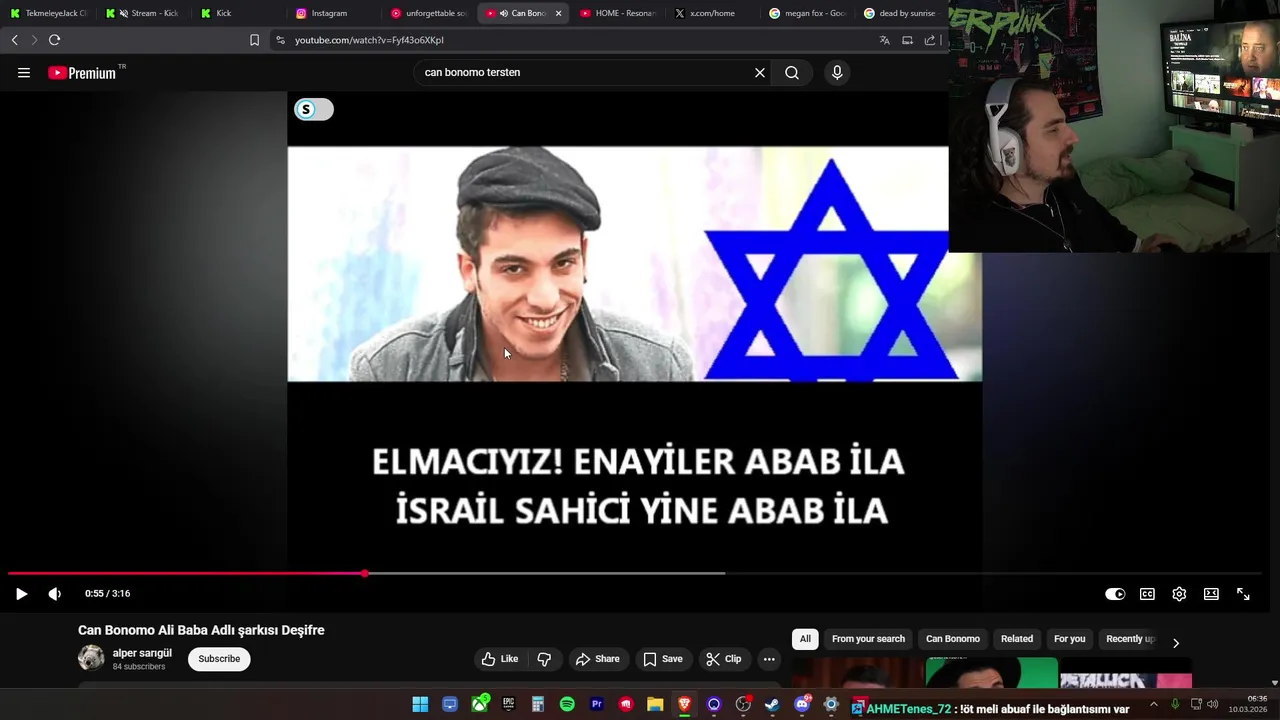Open File Explorer from taskbar

click(655, 705)
